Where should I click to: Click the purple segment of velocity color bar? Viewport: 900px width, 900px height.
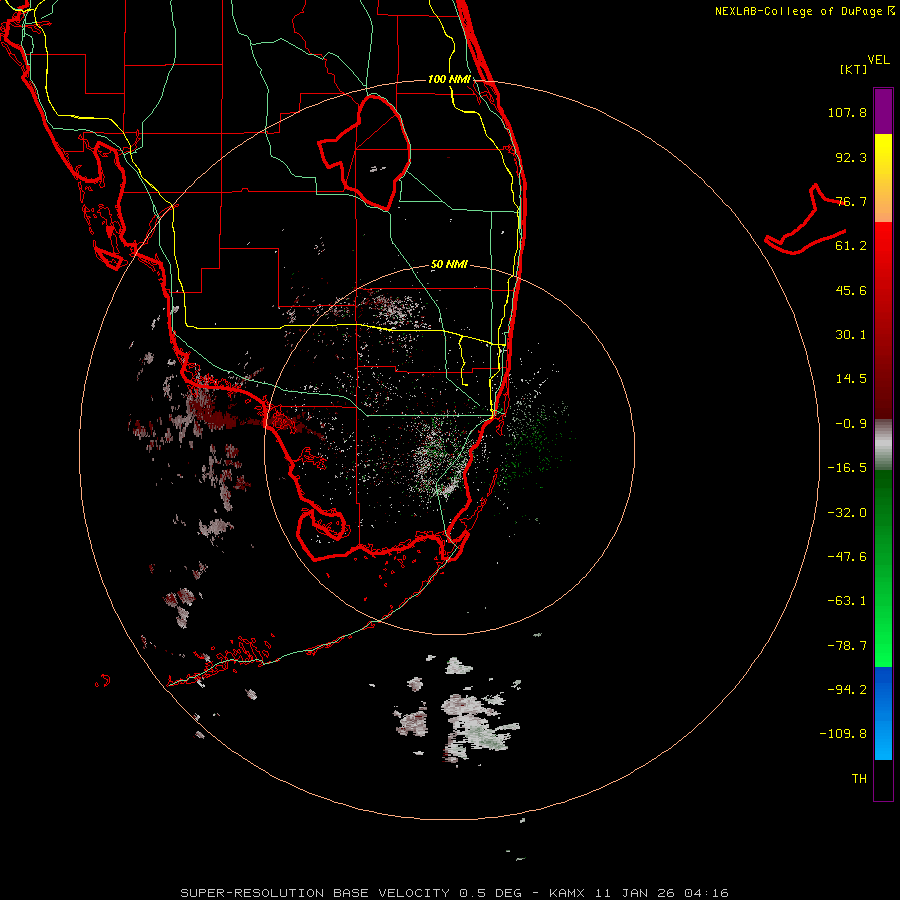[883, 111]
